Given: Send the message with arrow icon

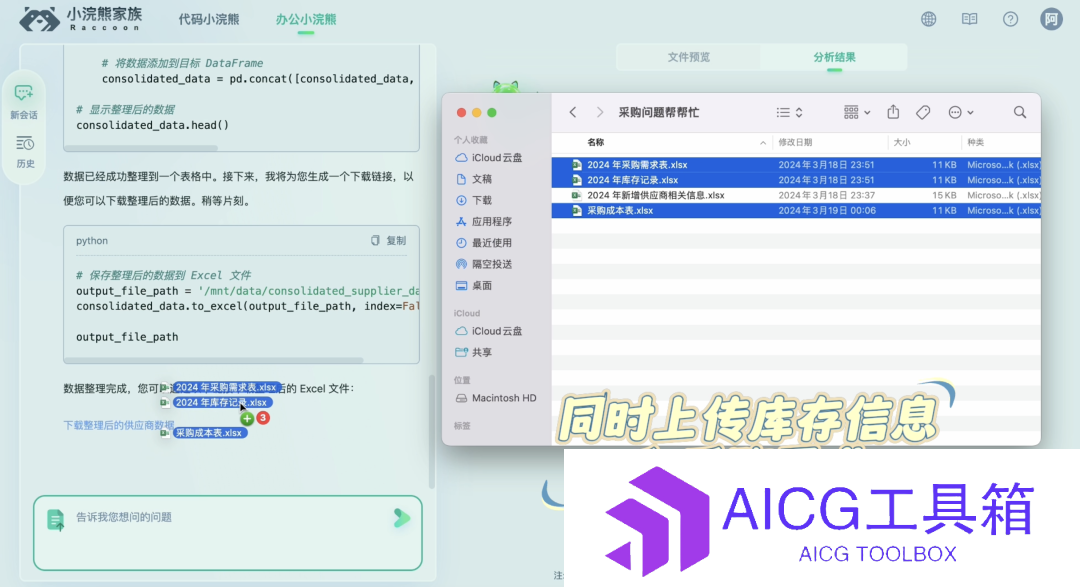Looking at the screenshot, I should point(402,518).
